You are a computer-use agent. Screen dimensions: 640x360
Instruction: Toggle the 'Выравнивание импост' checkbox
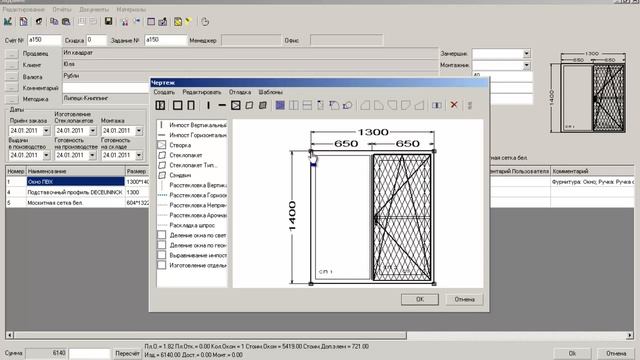click(162, 255)
